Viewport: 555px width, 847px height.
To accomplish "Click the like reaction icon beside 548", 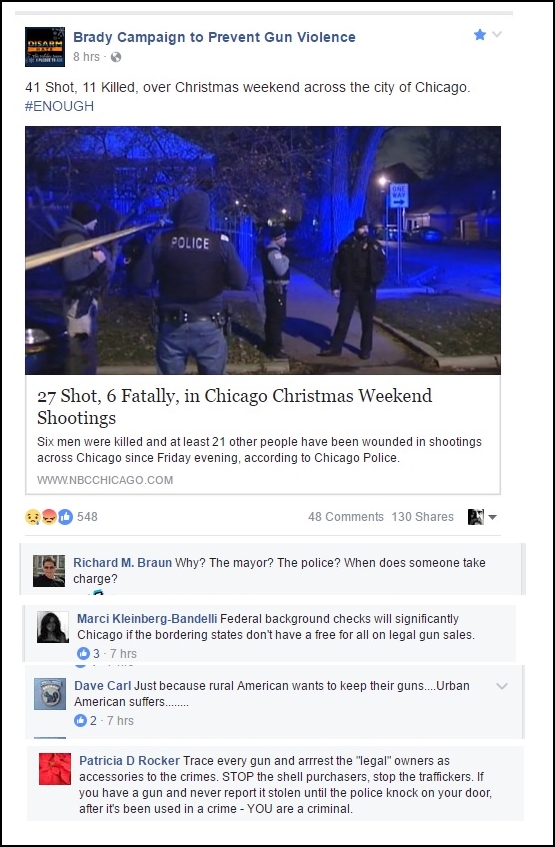I will click(65, 517).
